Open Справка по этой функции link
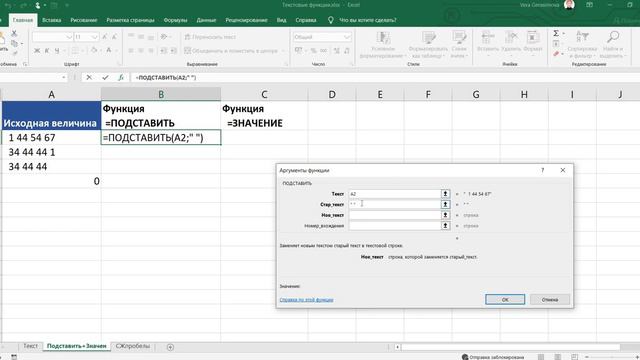 tap(306, 300)
